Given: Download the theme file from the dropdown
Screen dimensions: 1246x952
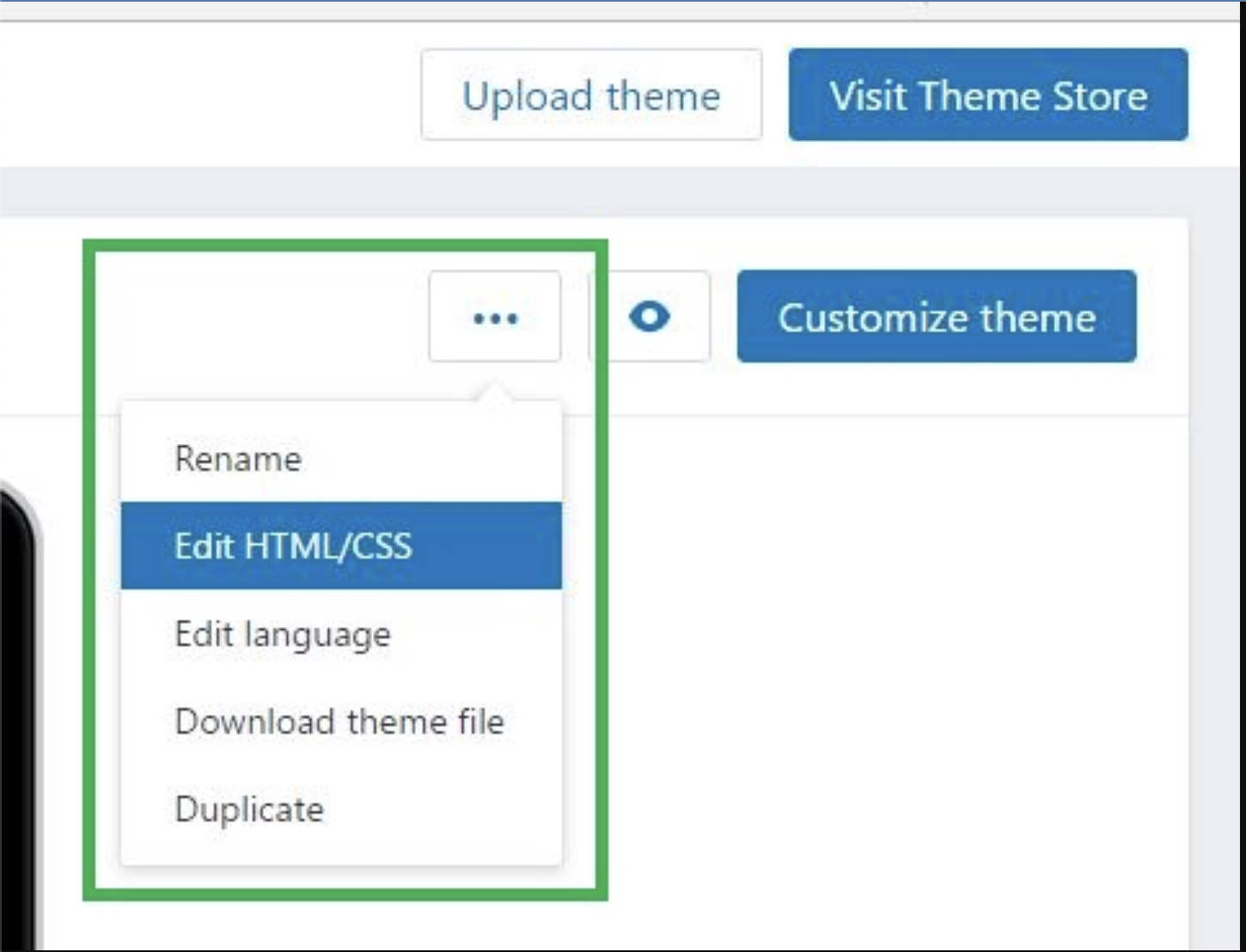Looking at the screenshot, I should pyautogui.click(x=339, y=722).
